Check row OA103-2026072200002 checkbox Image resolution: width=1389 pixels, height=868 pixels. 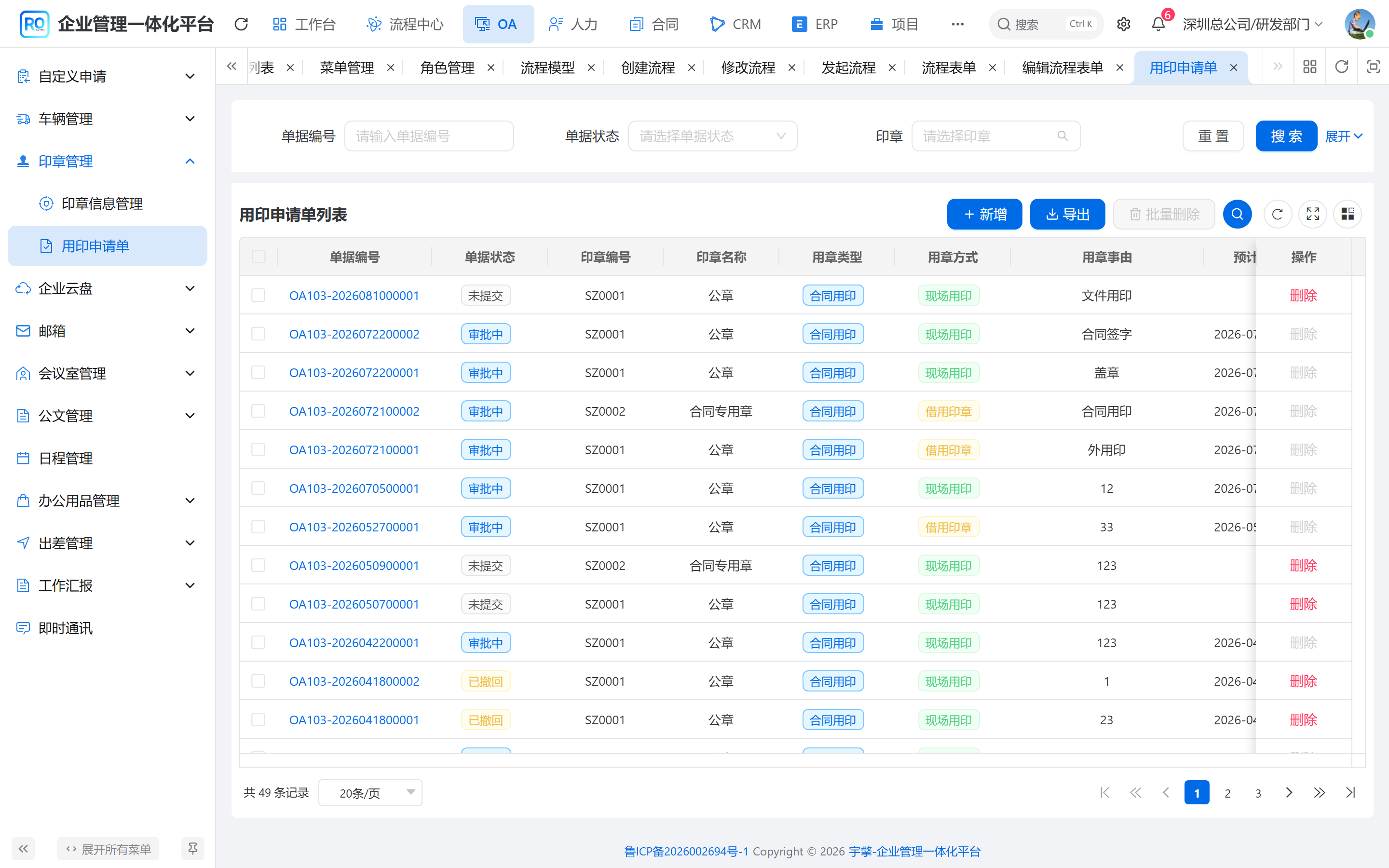(x=259, y=334)
